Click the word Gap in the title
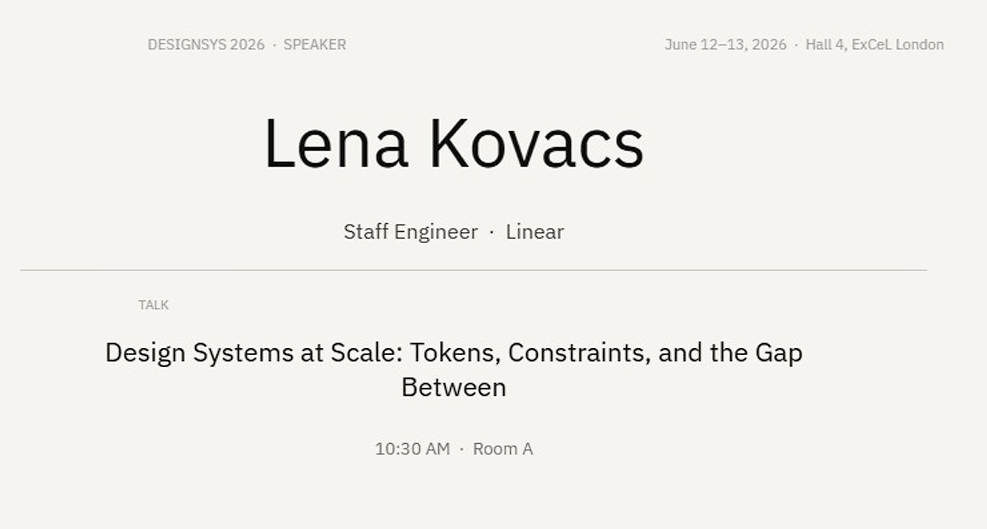This screenshot has width=987, height=529. pos(779,353)
